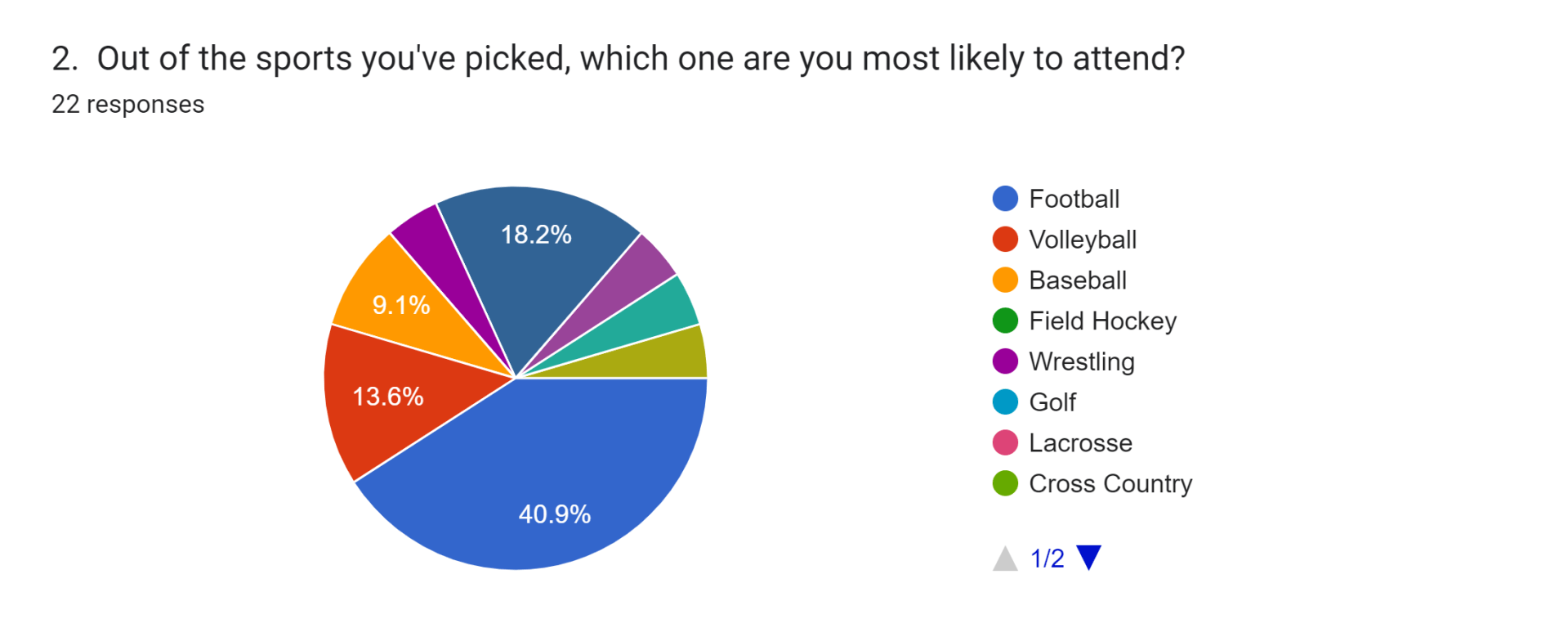Click the Cross Country legend dot
Screen dimensions: 1568x628
1004,483
